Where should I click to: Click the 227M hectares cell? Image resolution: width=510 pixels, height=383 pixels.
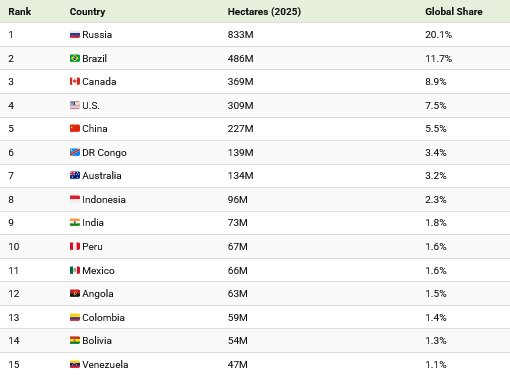click(241, 129)
